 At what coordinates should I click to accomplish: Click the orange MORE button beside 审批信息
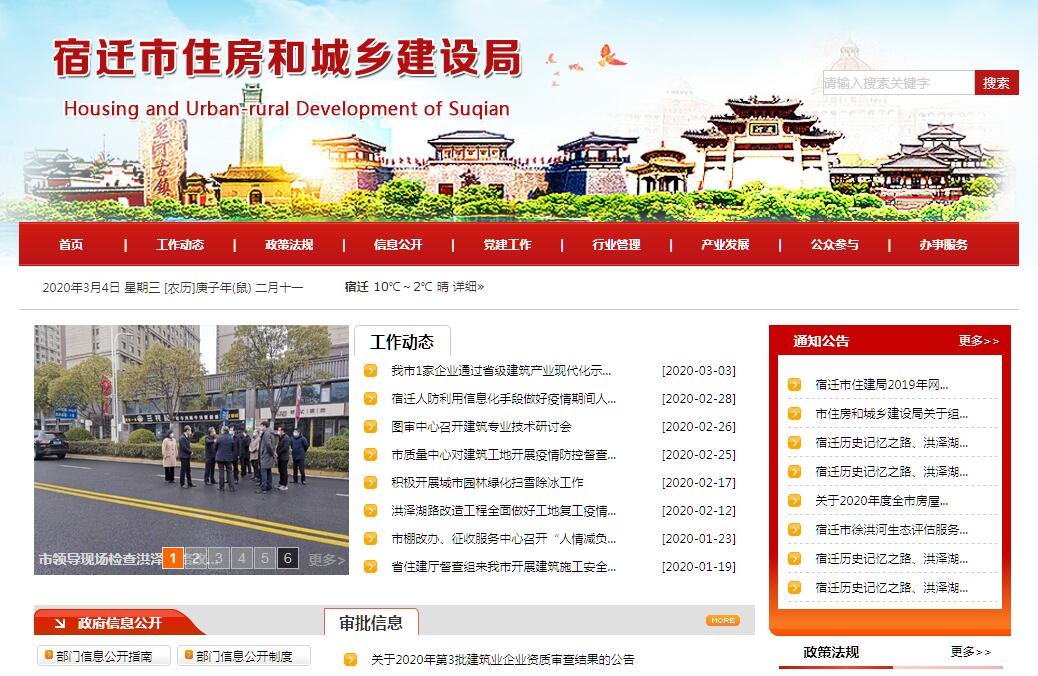coord(722,620)
